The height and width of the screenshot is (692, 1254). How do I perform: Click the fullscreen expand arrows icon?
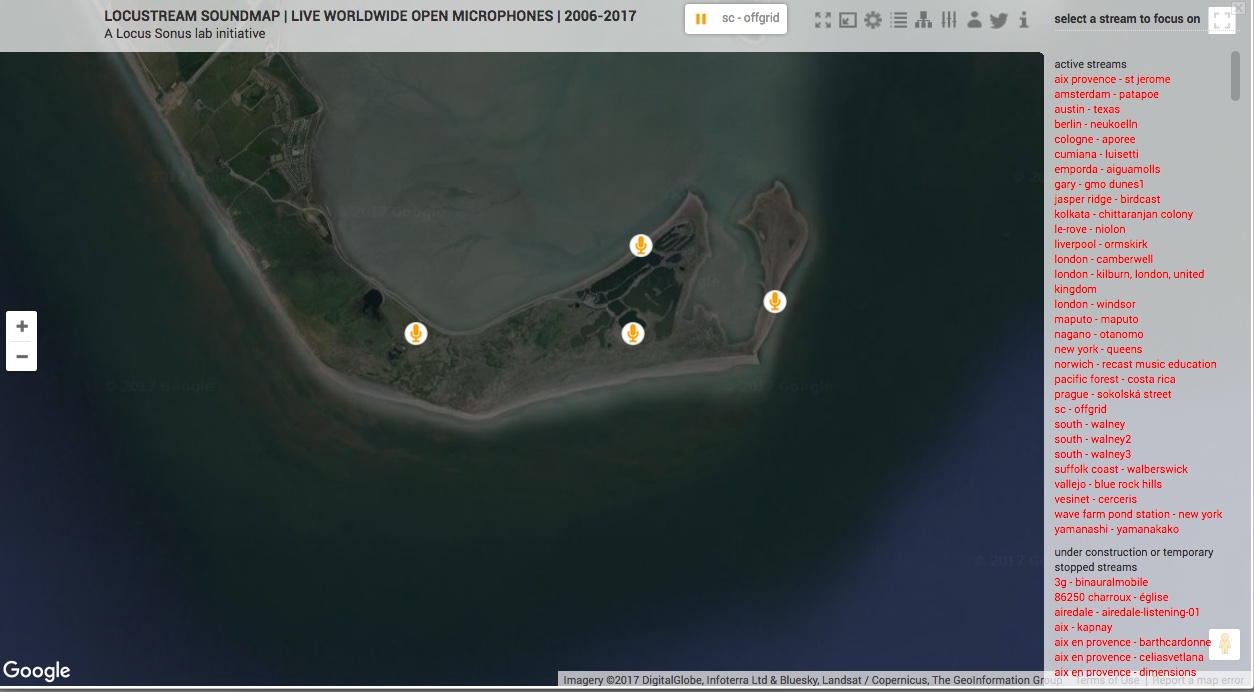[x=823, y=20]
